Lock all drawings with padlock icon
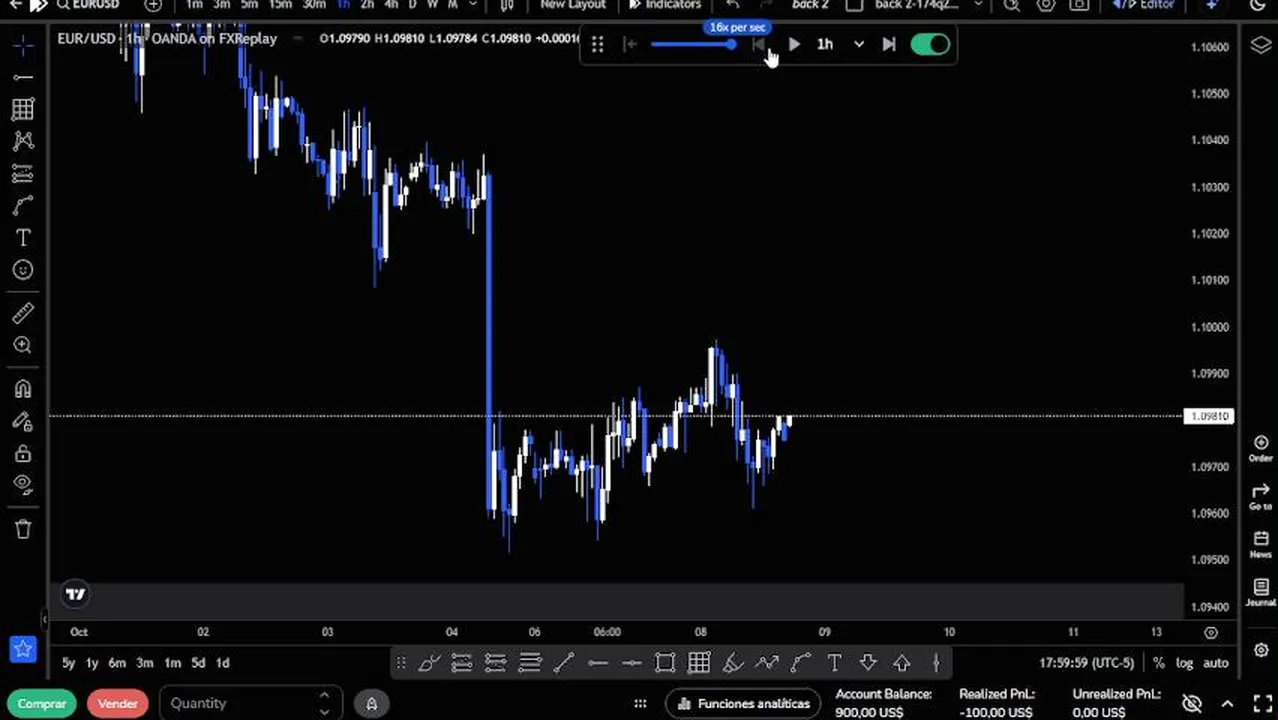The height and width of the screenshot is (720, 1278). 23,453
